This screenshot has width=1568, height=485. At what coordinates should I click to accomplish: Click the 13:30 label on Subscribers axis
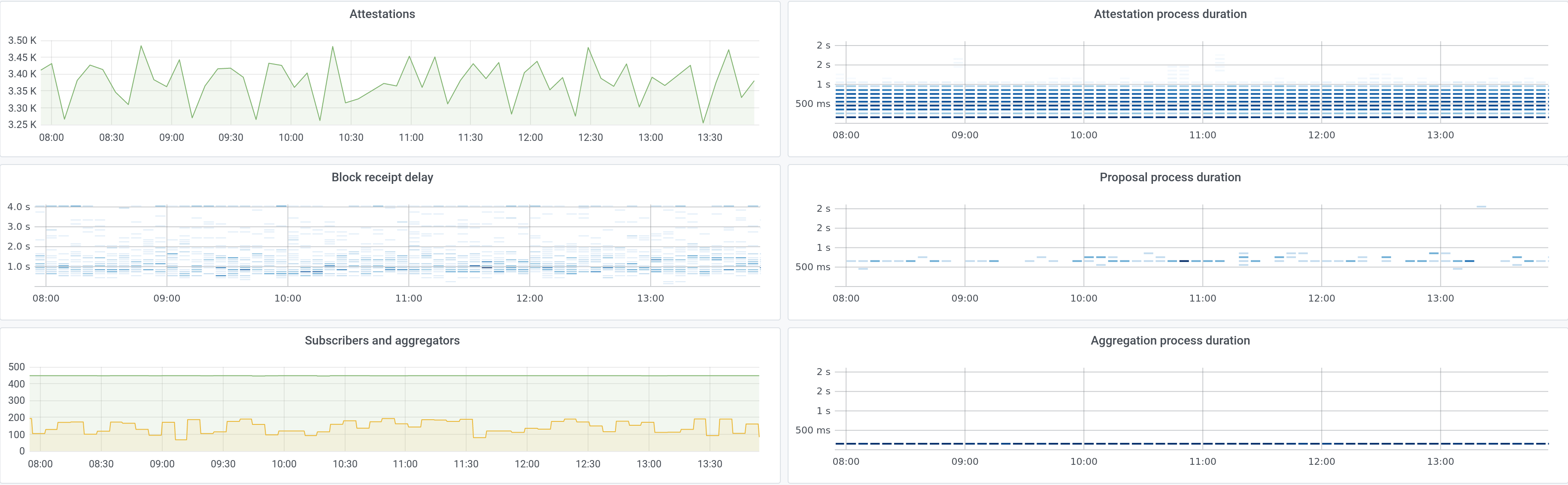click(710, 464)
